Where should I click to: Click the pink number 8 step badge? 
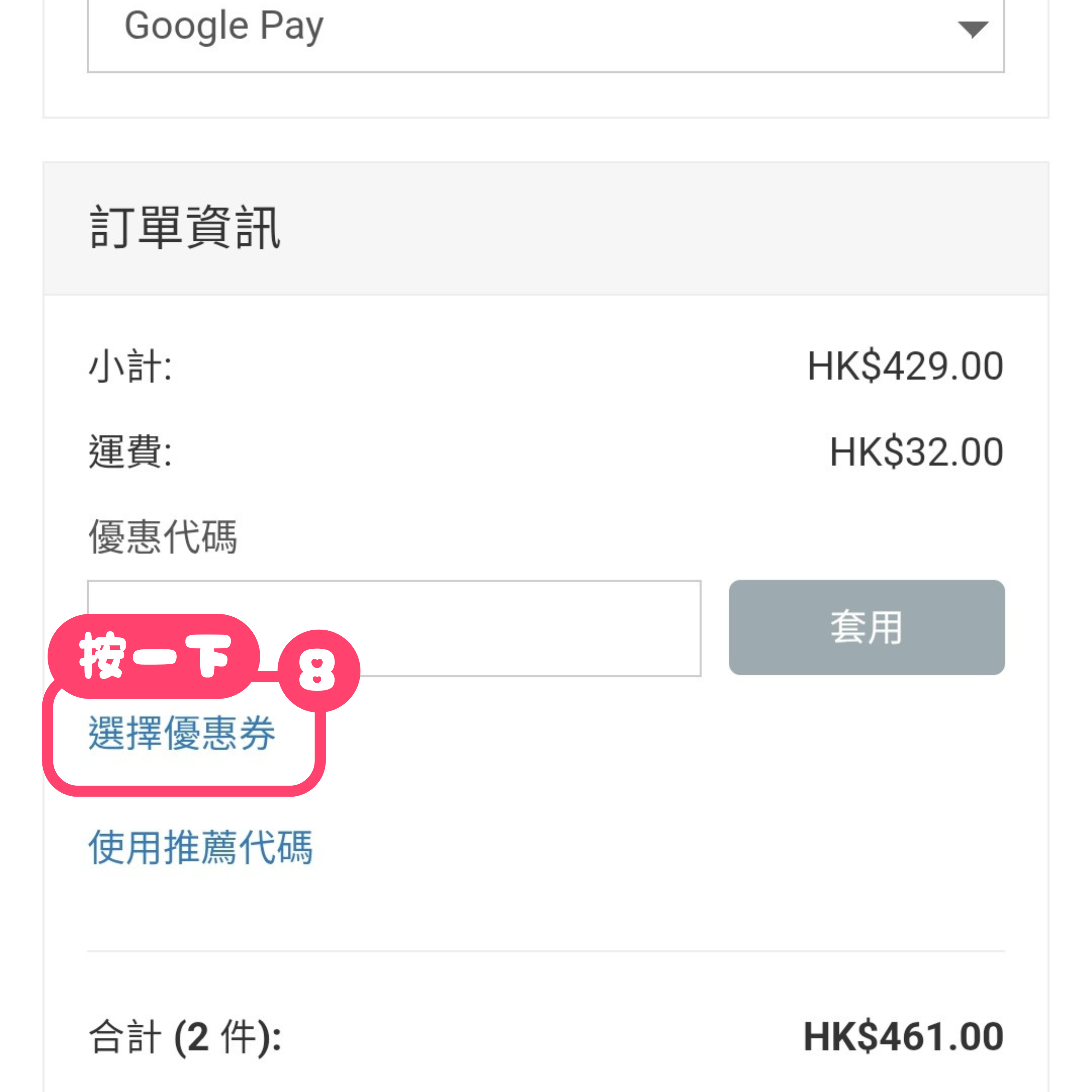point(318,670)
